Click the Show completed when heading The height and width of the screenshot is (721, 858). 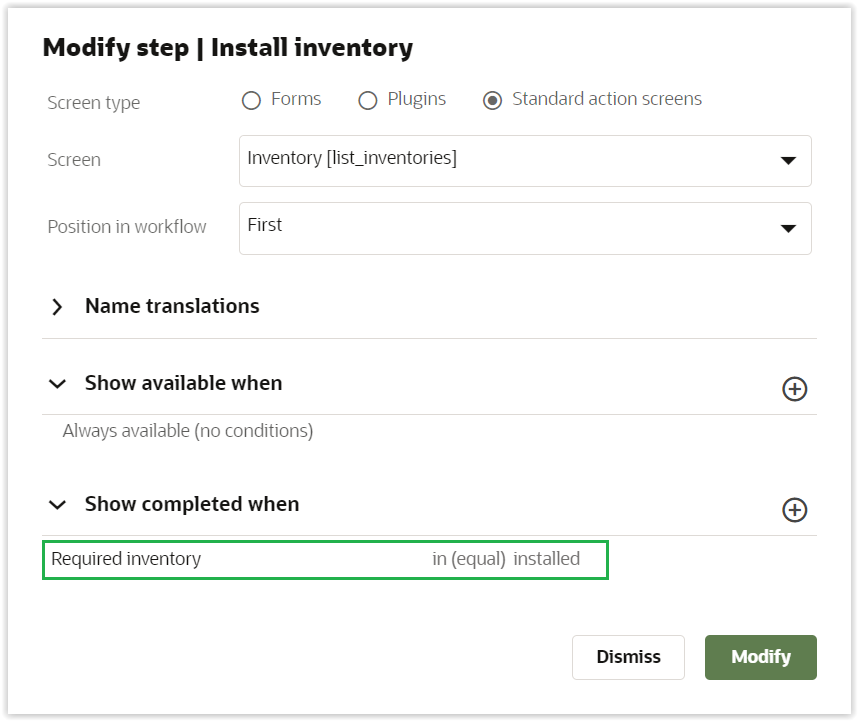[x=192, y=504]
